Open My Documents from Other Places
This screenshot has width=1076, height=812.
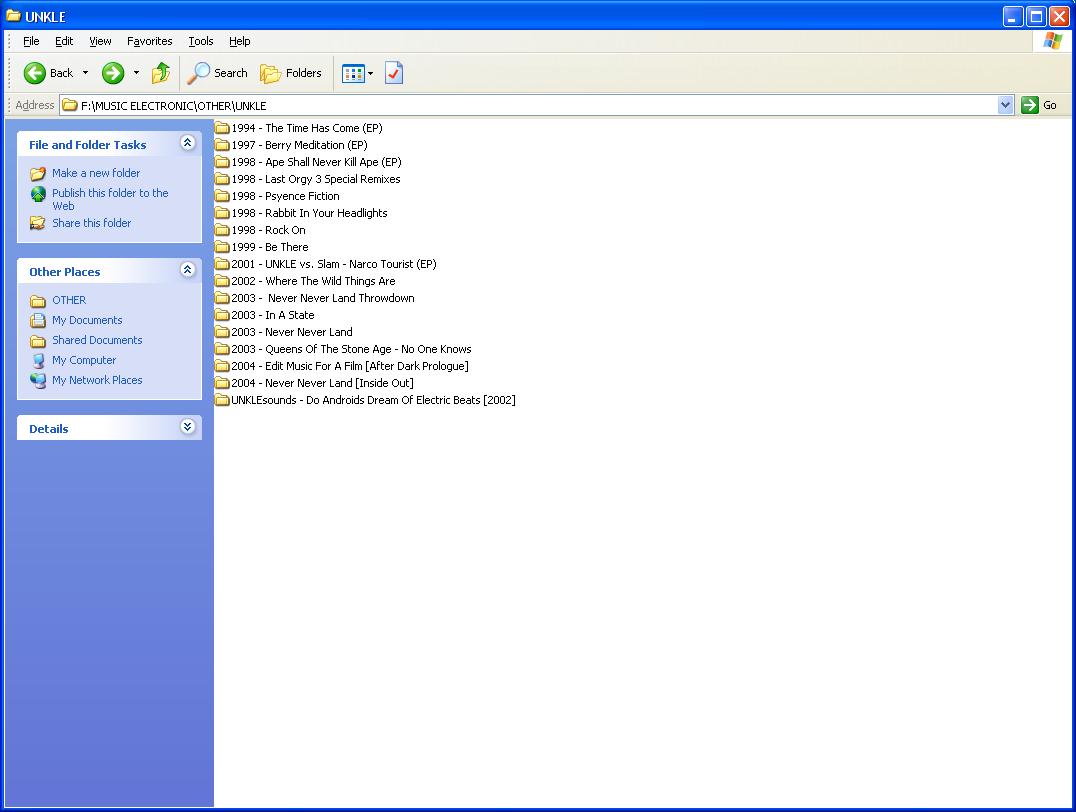pyautogui.click(x=87, y=320)
